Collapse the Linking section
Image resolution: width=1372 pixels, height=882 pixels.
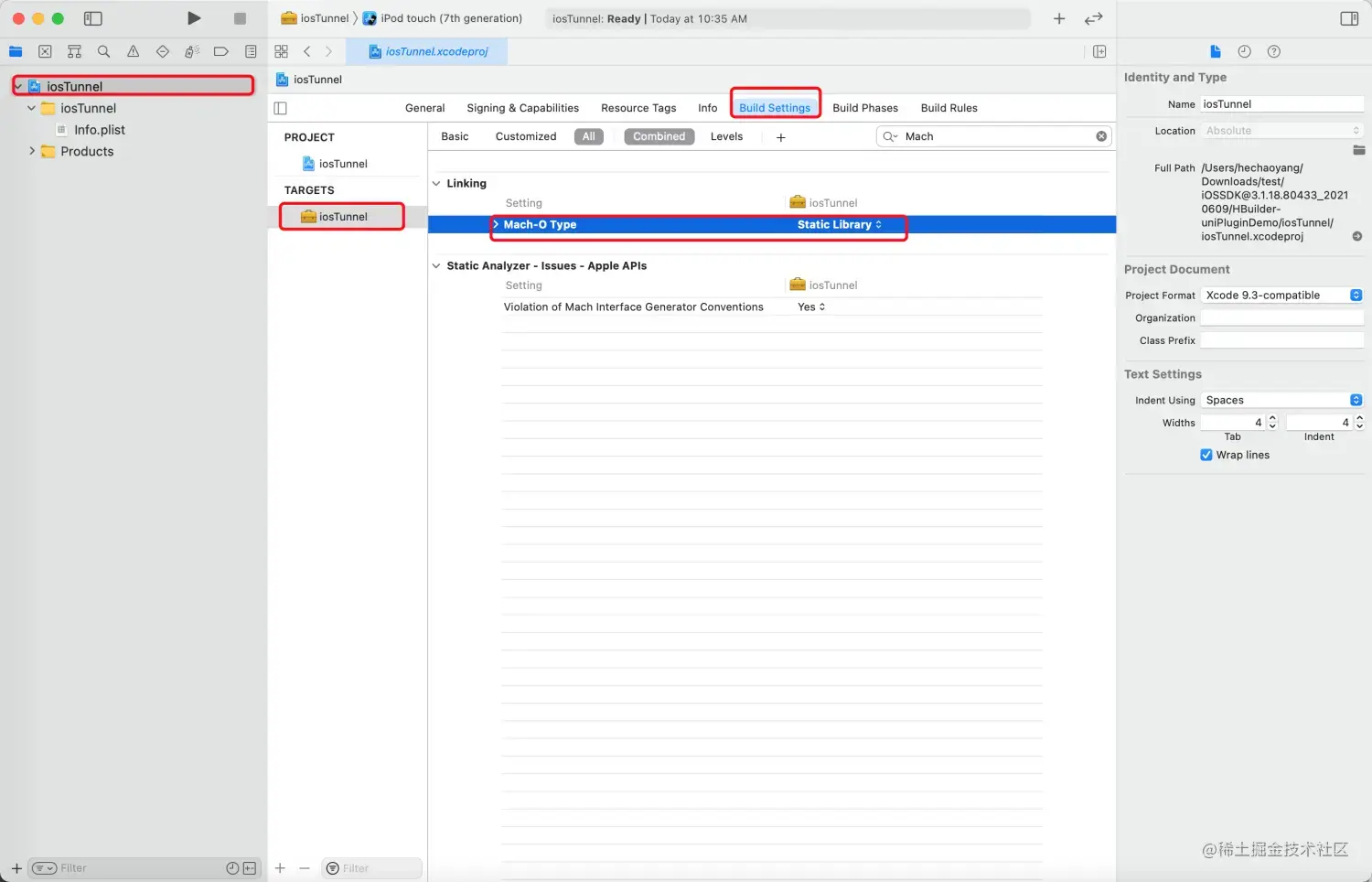tap(436, 183)
